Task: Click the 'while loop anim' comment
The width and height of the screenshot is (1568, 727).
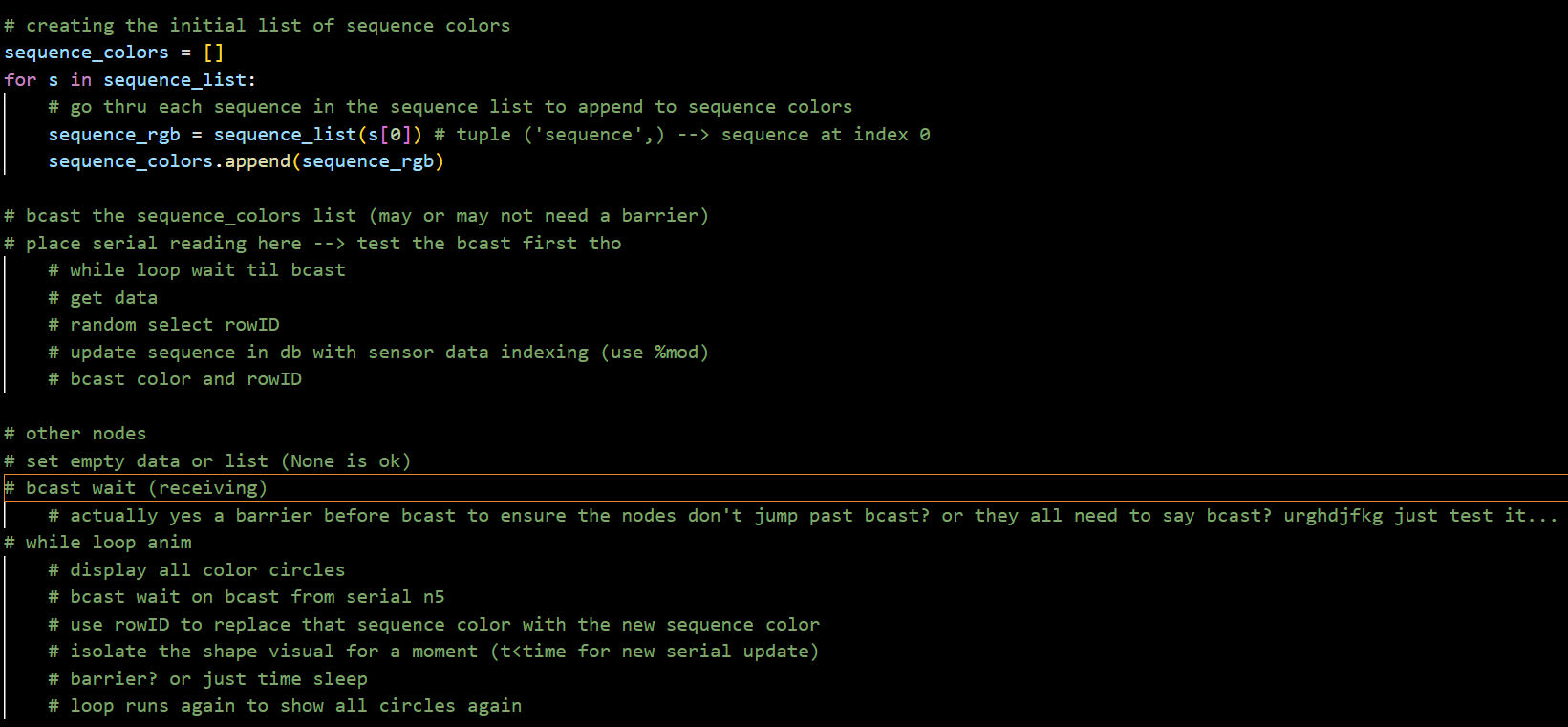Action: [98, 543]
